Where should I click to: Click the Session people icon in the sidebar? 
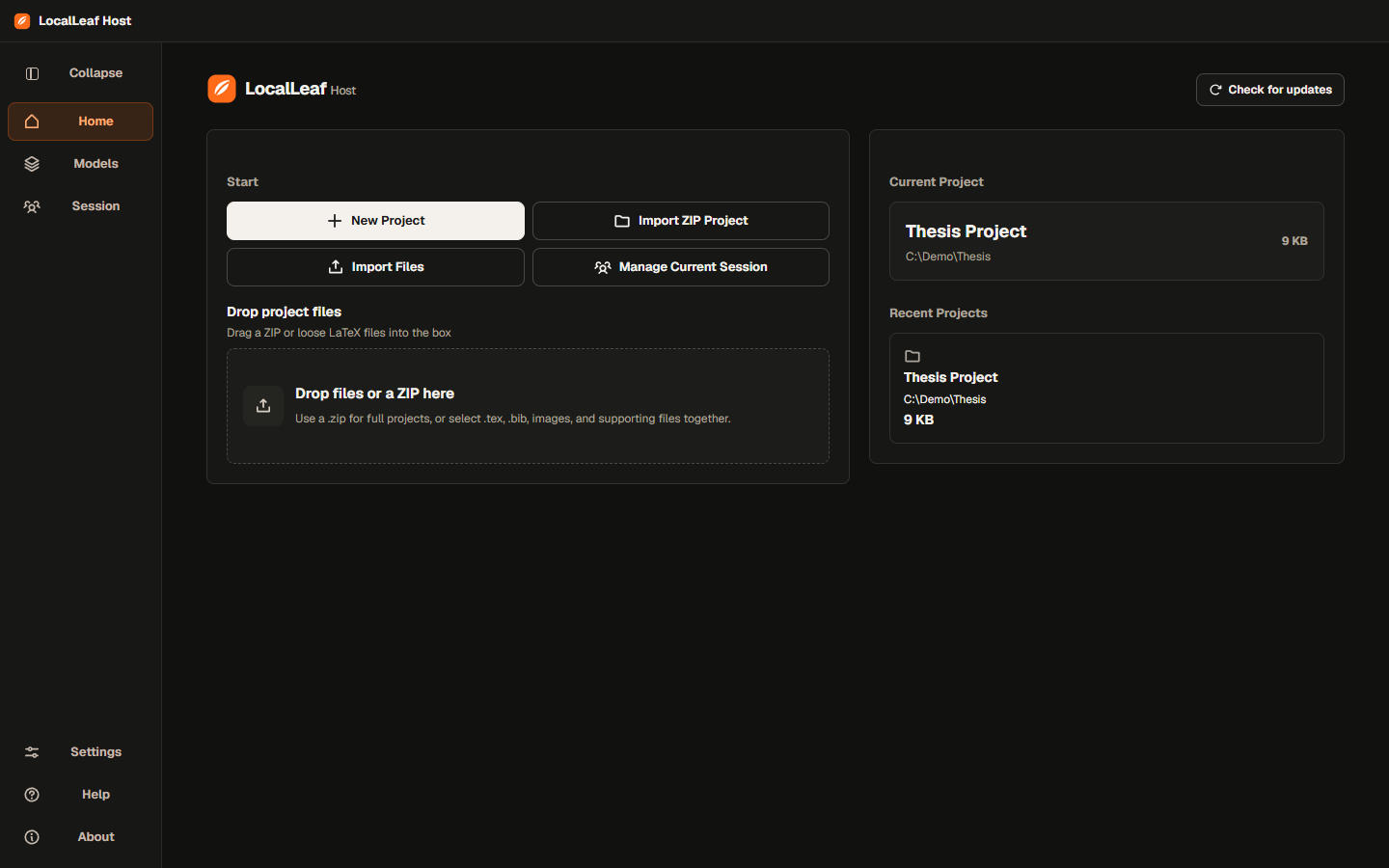32,206
